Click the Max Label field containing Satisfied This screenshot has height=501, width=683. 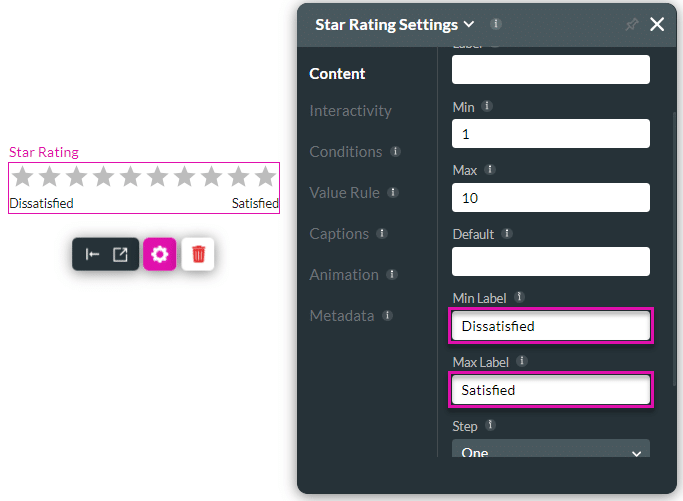[551, 390]
